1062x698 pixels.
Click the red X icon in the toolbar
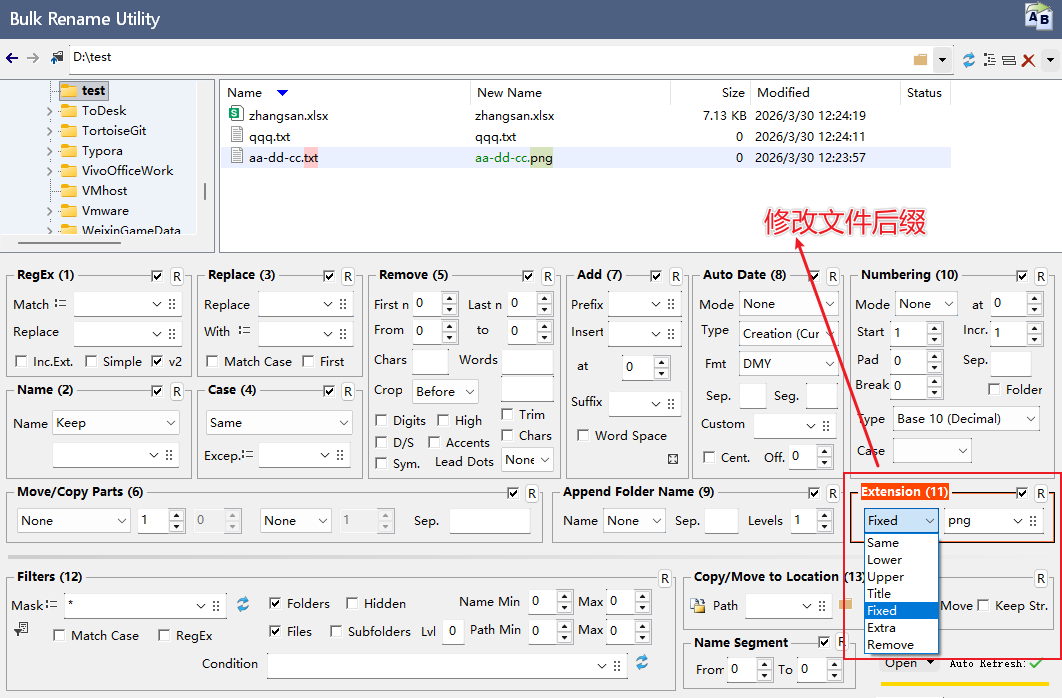point(1028,60)
